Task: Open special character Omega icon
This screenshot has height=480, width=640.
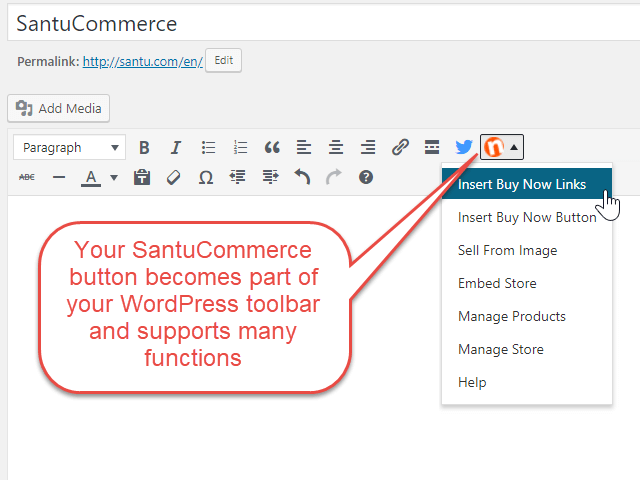Action: (206, 177)
